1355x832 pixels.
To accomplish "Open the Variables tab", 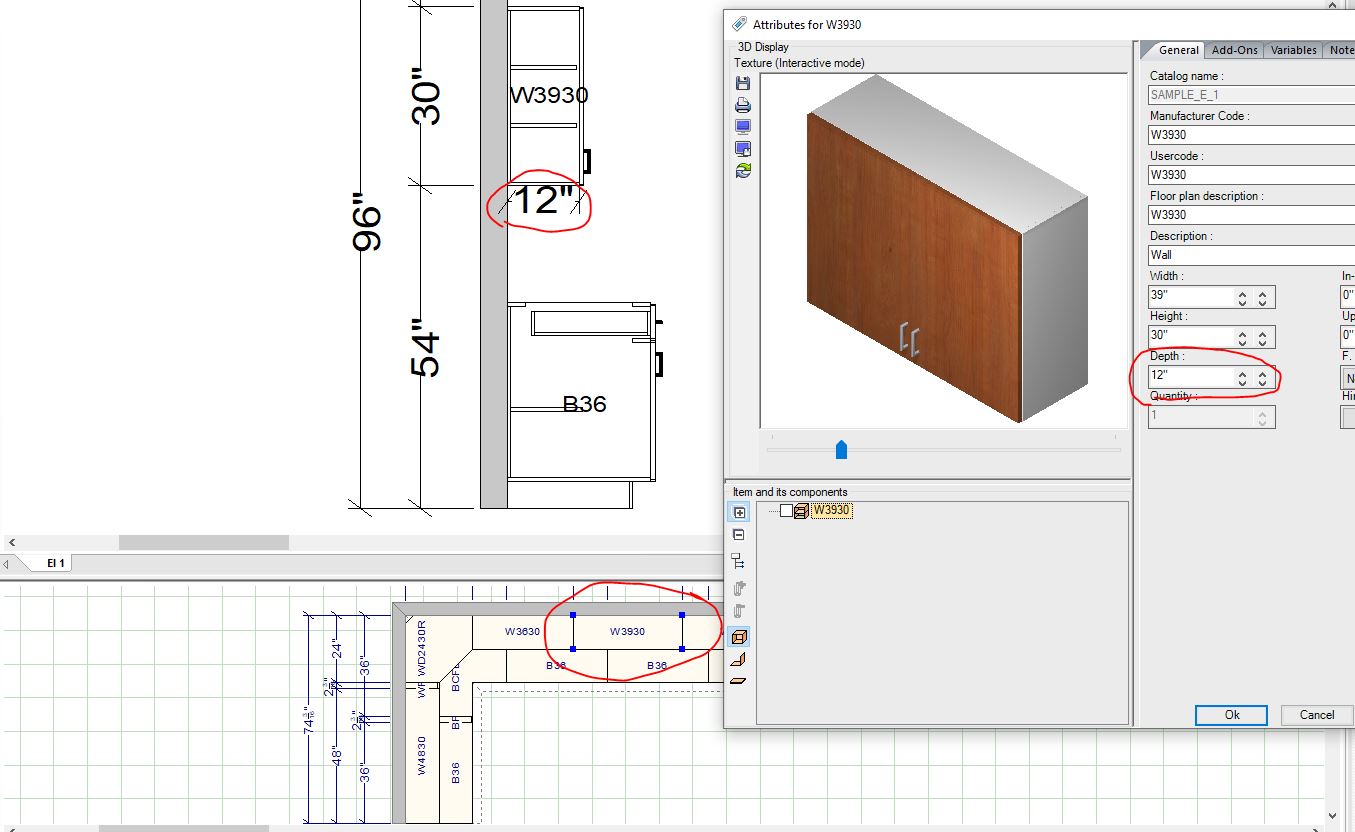I will [x=1293, y=50].
